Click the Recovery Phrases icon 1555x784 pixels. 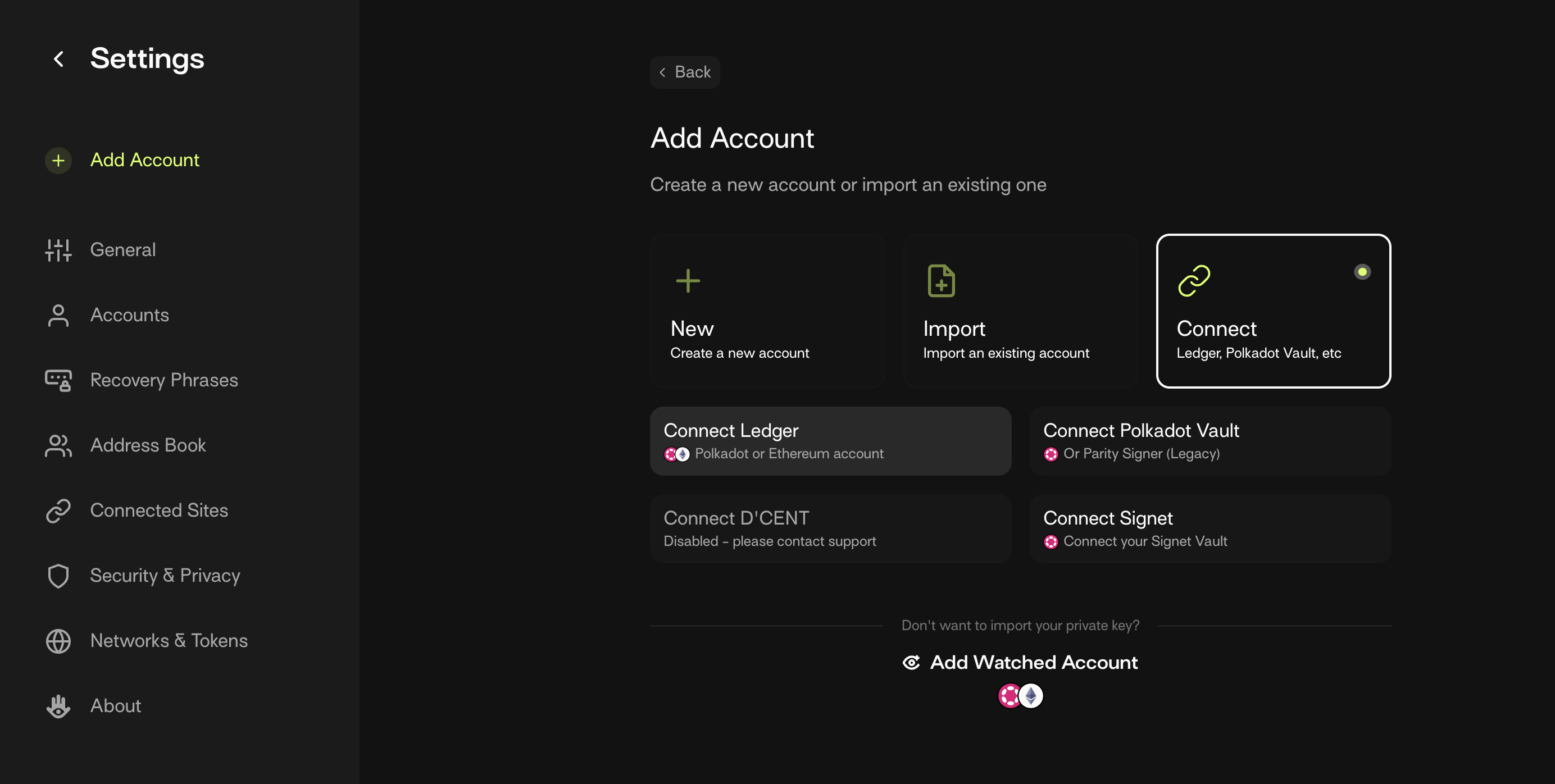tap(58, 380)
